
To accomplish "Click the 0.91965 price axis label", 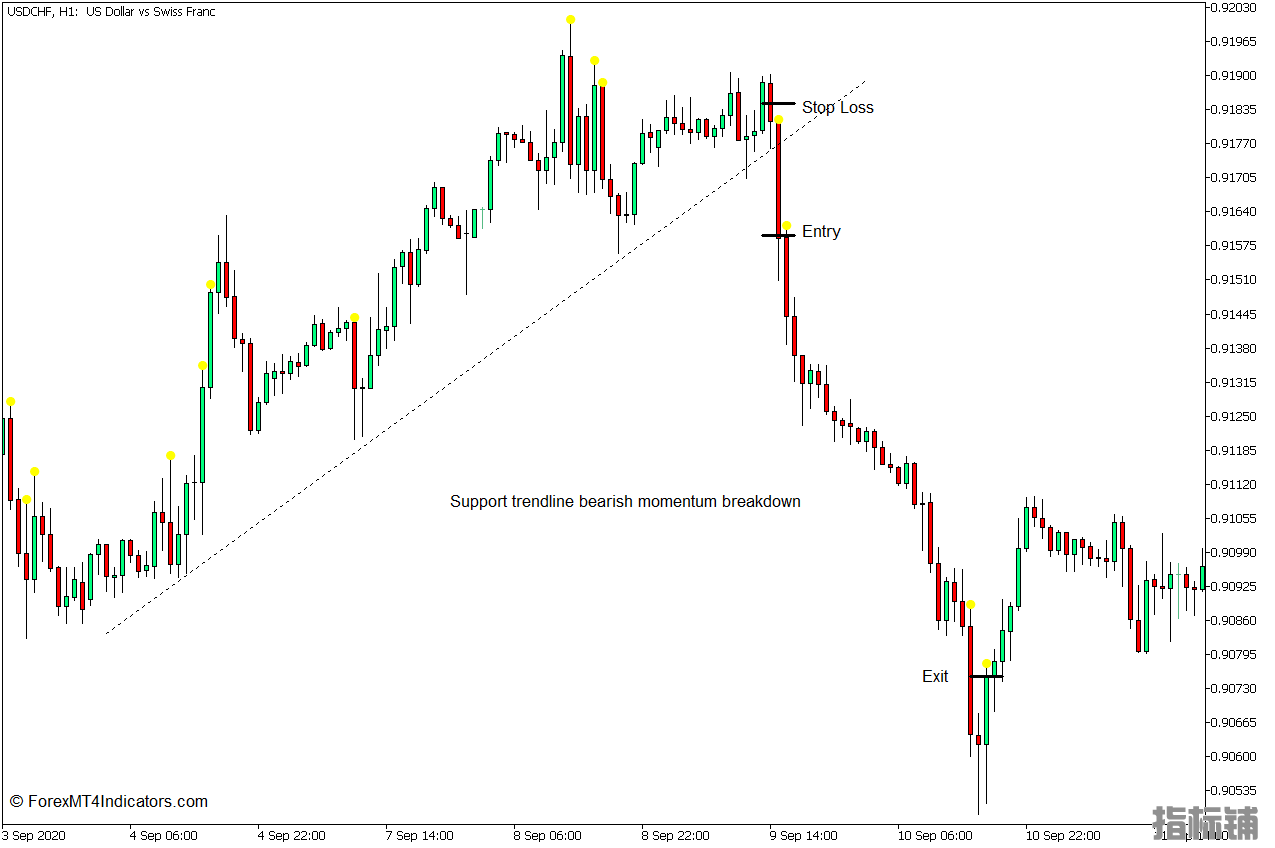I will coord(1233,42).
